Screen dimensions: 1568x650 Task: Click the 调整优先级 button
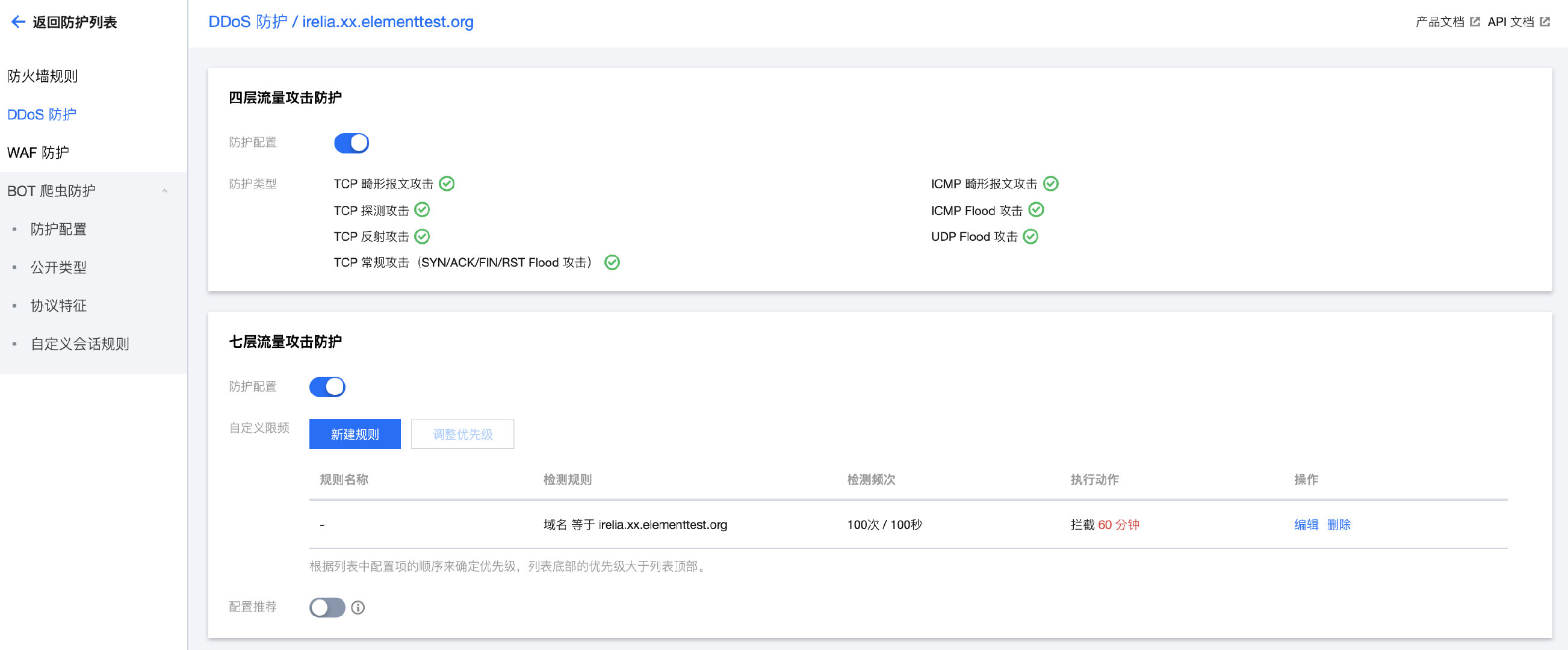(x=462, y=434)
